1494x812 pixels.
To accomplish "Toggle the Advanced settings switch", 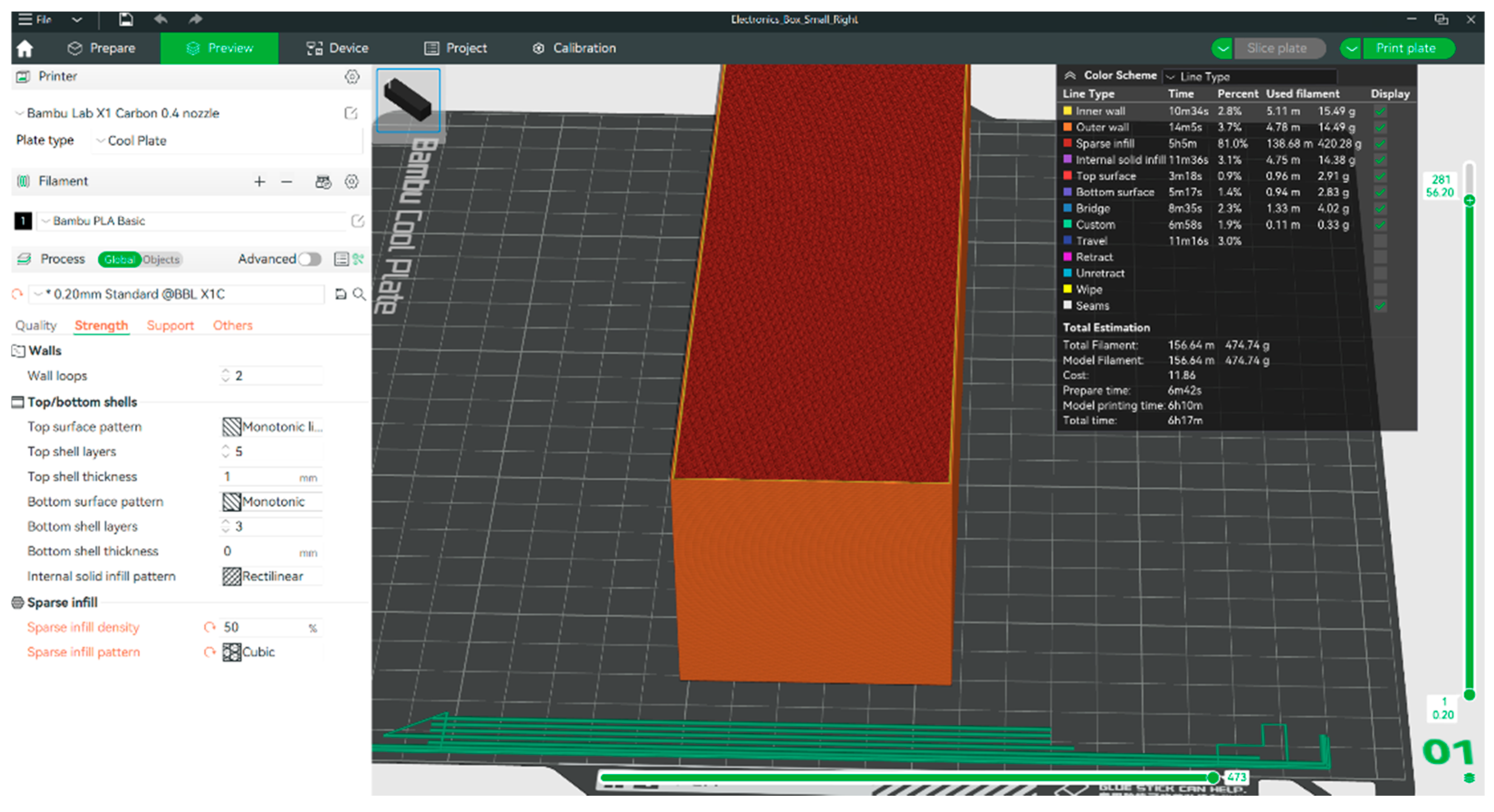I will (310, 259).
